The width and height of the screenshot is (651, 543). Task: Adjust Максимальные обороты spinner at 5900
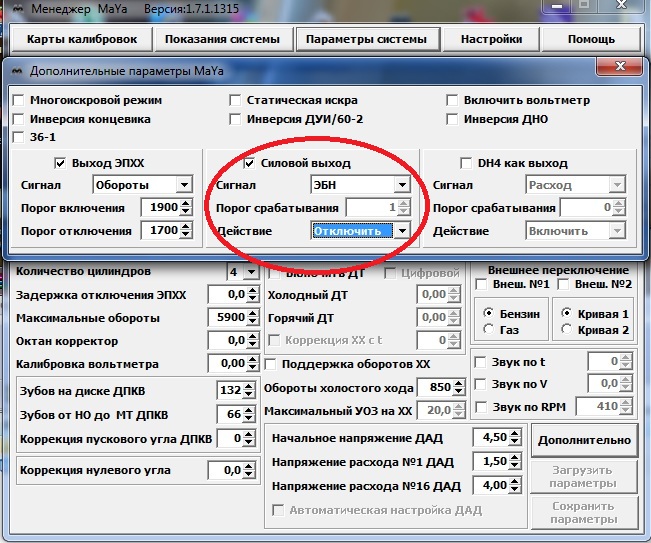(253, 318)
